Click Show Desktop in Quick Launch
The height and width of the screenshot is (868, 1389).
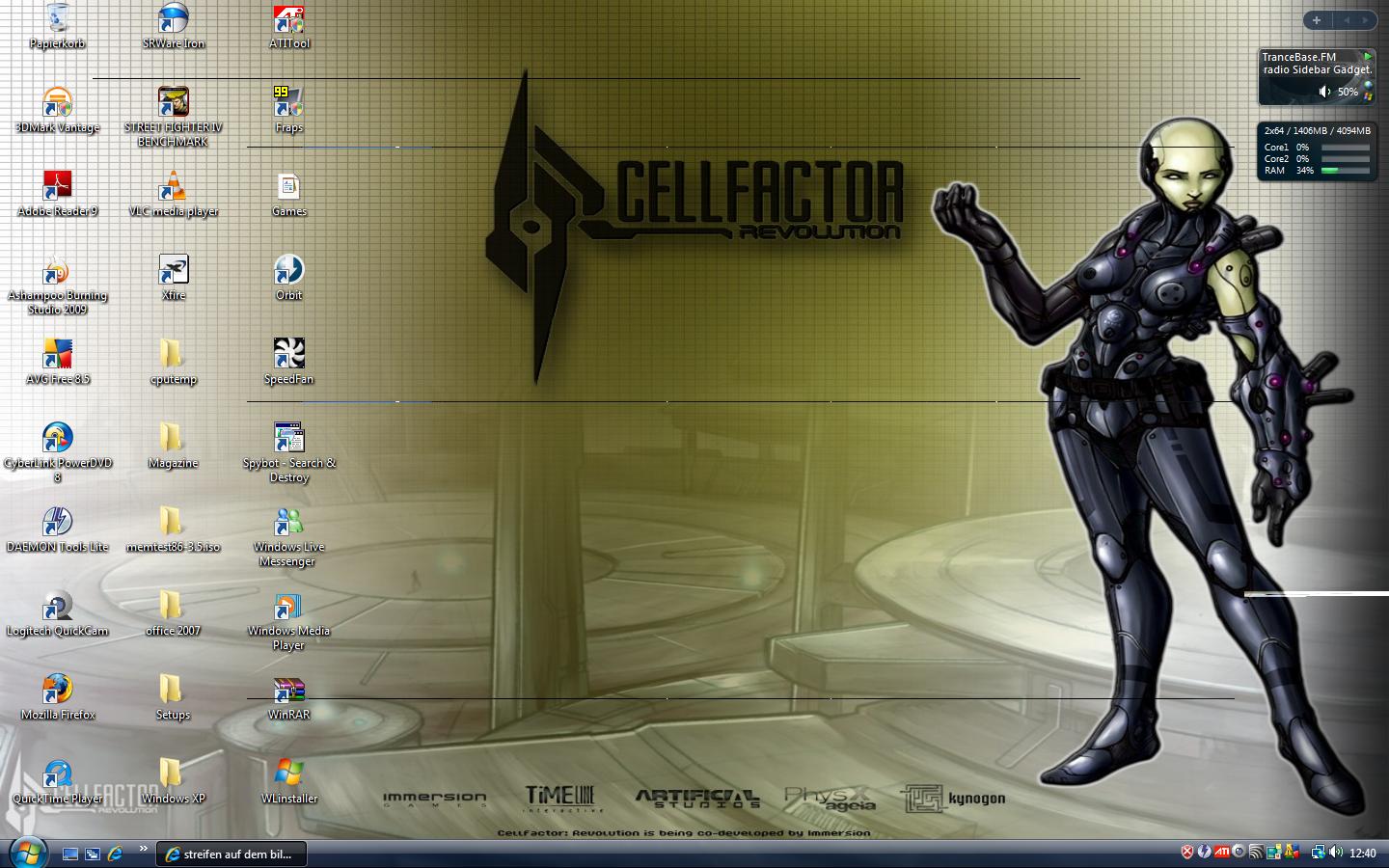70,854
